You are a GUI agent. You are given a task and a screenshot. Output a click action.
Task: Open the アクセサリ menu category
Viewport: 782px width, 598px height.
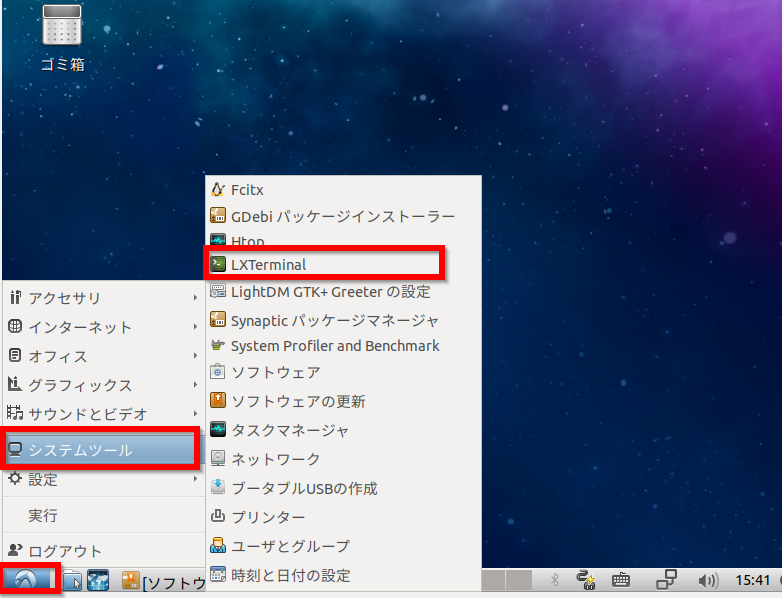pos(104,298)
